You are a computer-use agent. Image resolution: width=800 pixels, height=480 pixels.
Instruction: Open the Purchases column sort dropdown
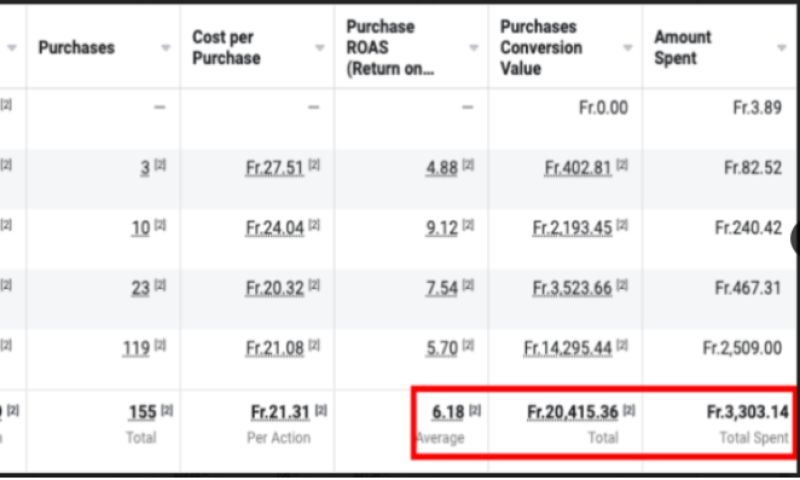[x=166, y=48]
